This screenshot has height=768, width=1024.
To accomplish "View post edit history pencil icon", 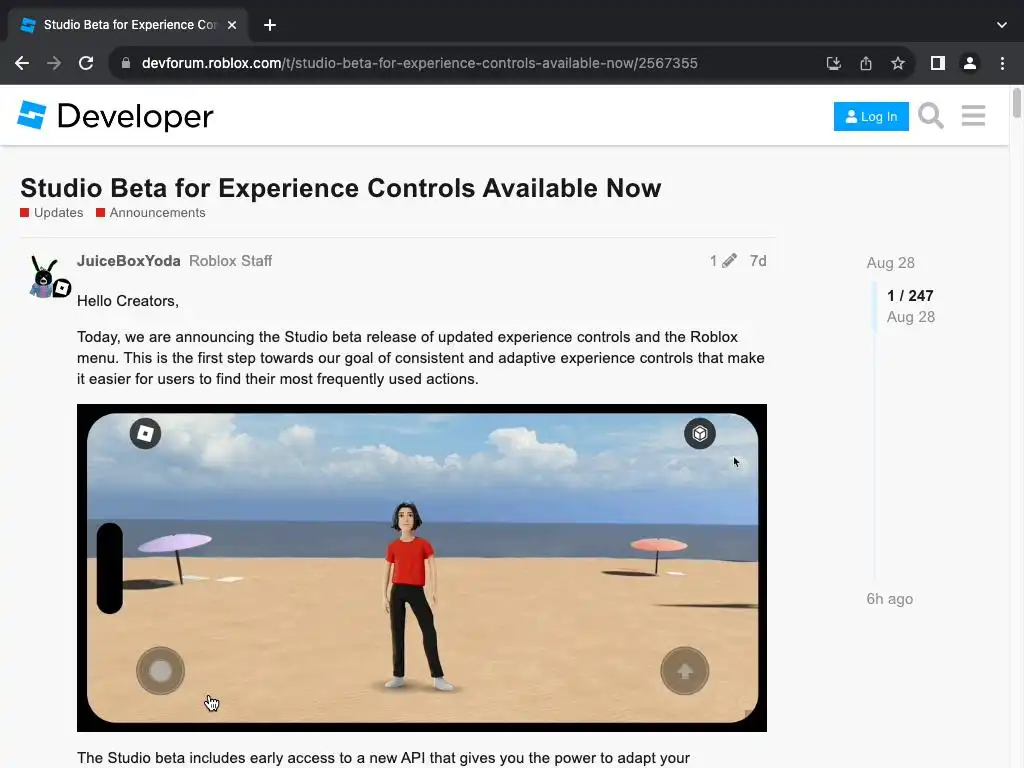I will pyautogui.click(x=724, y=261).
